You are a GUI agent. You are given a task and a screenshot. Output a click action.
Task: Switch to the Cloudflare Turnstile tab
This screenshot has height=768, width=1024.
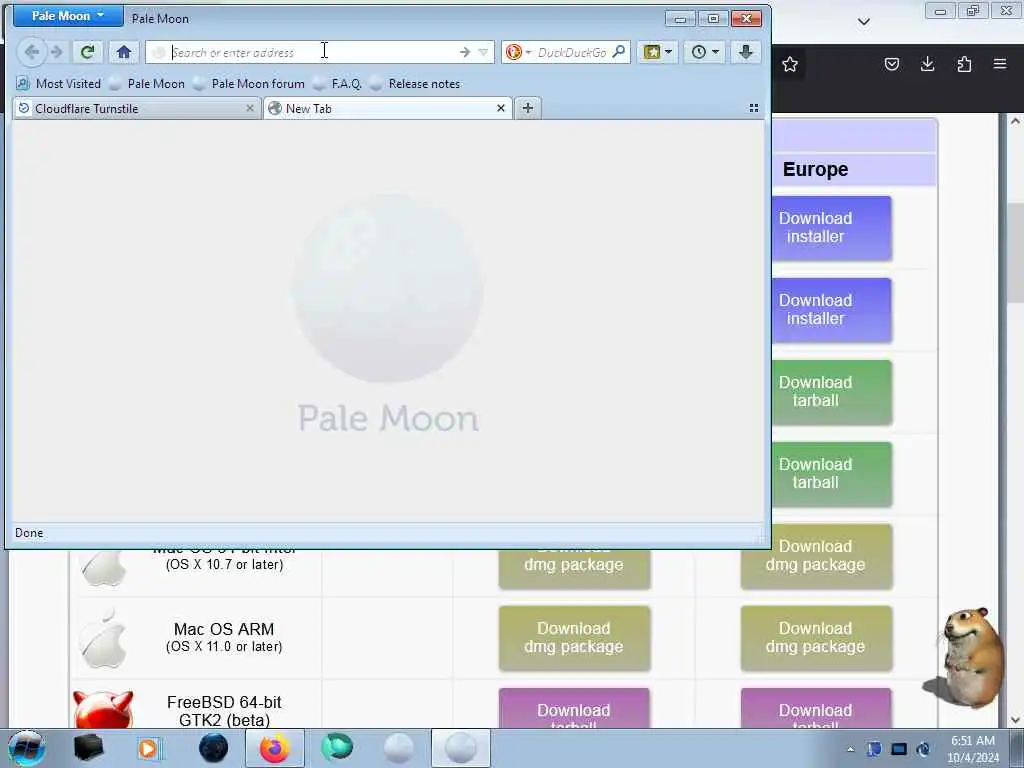137,108
